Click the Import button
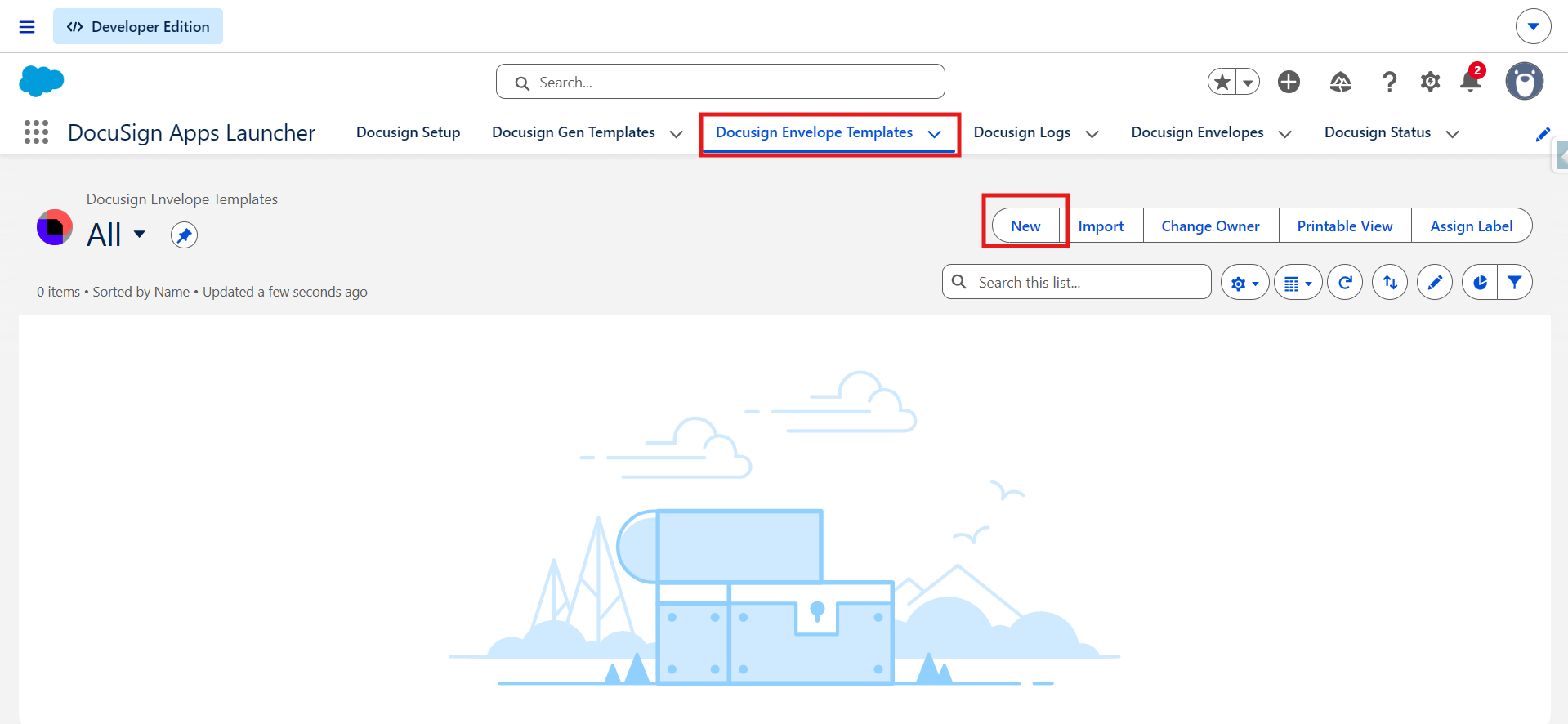 [x=1101, y=226]
